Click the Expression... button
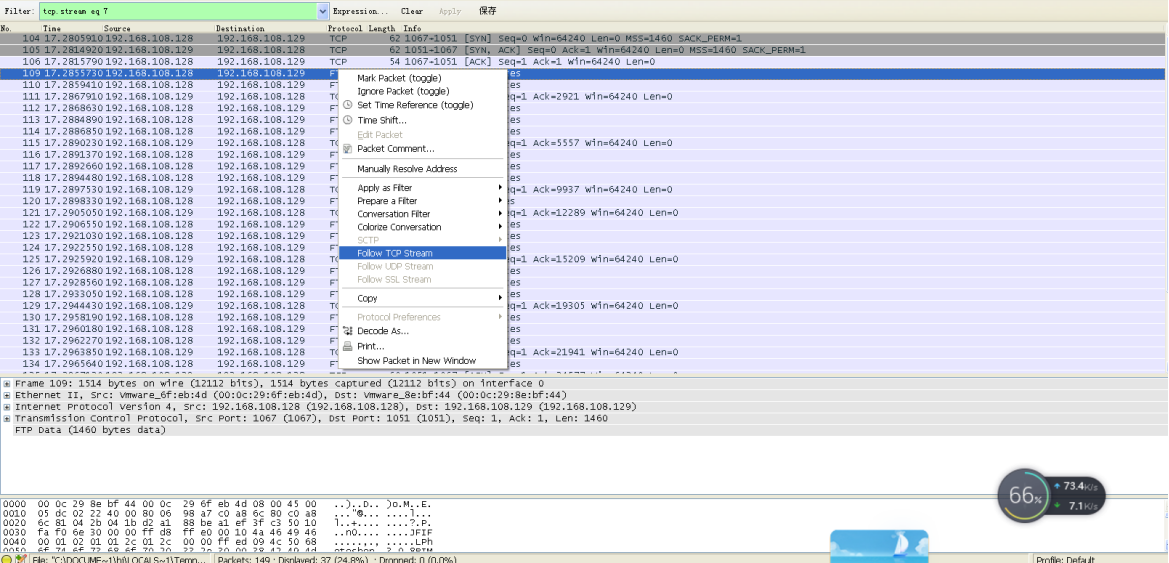This screenshot has height=563, width=1169. point(360,11)
